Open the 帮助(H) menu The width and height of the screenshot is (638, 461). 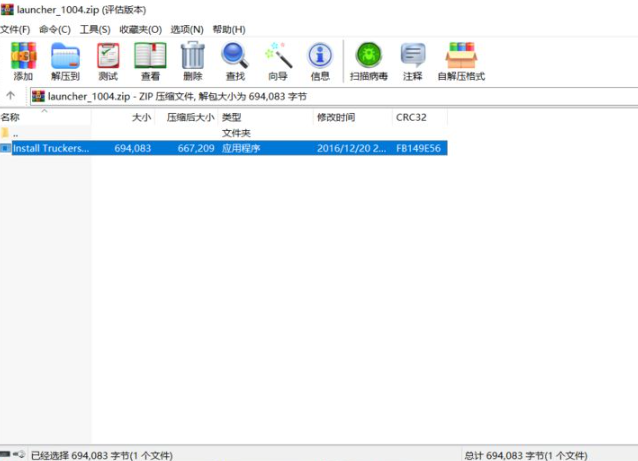[229, 29]
